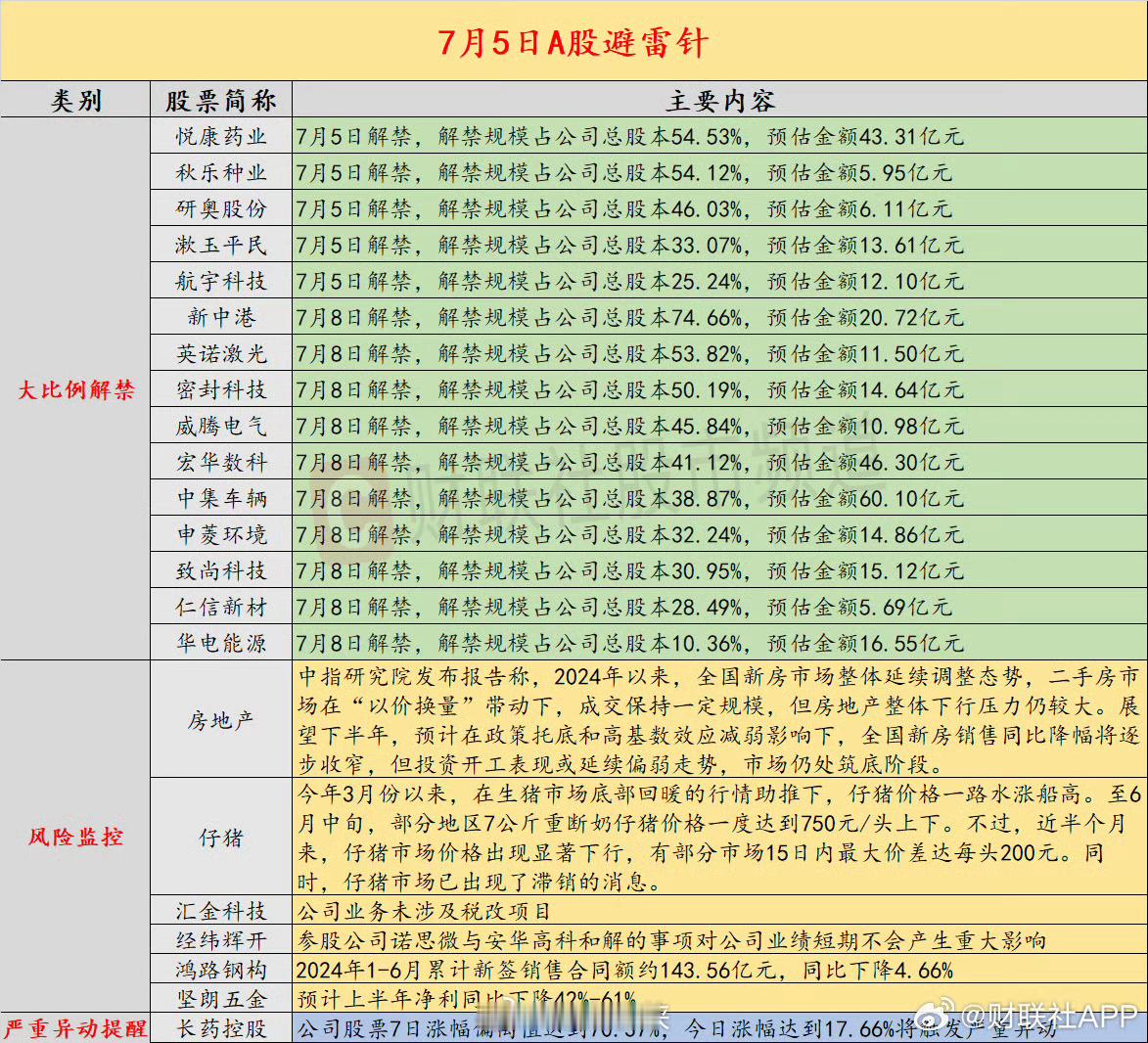1148x1043 pixels.
Task: Click the row with 总股本74.66% 20.72亿元
Action: coord(719,318)
